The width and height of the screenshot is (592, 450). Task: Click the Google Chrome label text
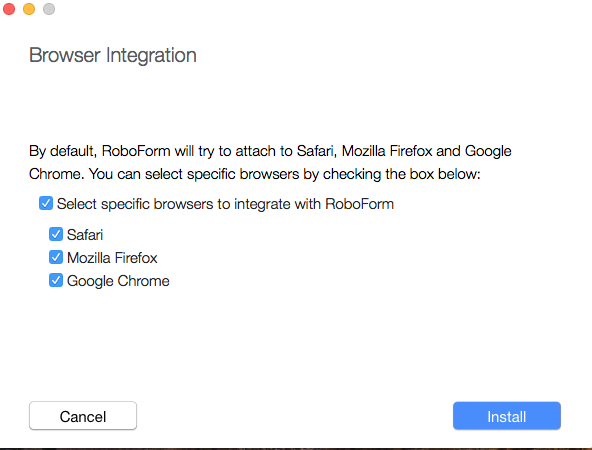118,281
